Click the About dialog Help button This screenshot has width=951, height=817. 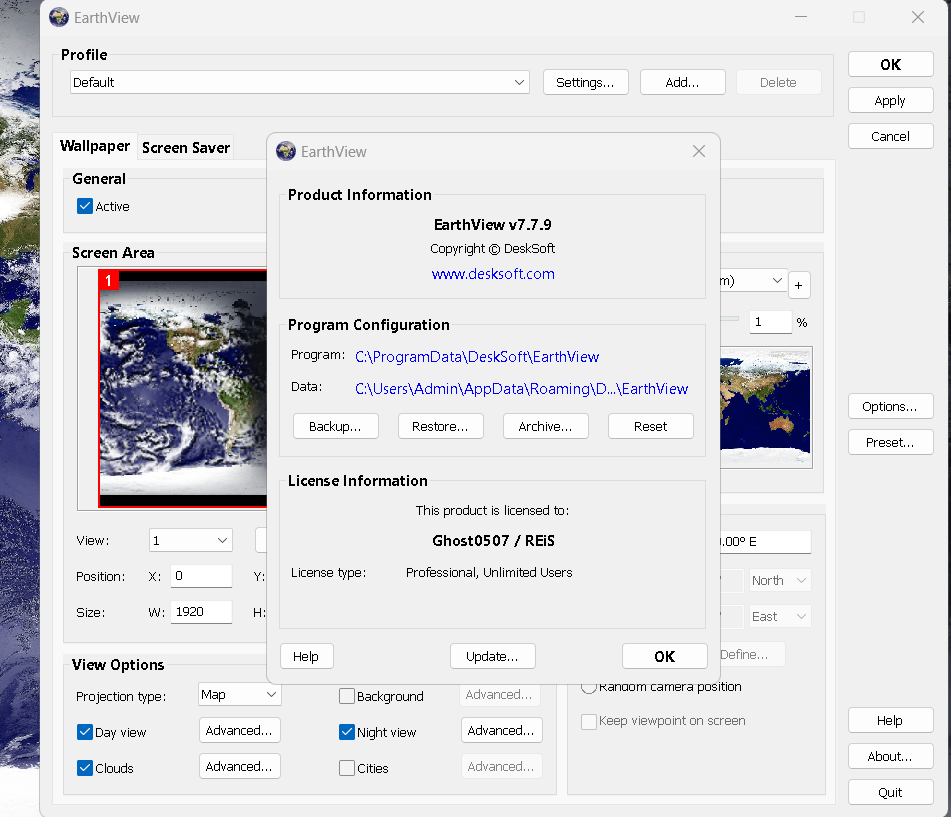pyautogui.click(x=306, y=656)
